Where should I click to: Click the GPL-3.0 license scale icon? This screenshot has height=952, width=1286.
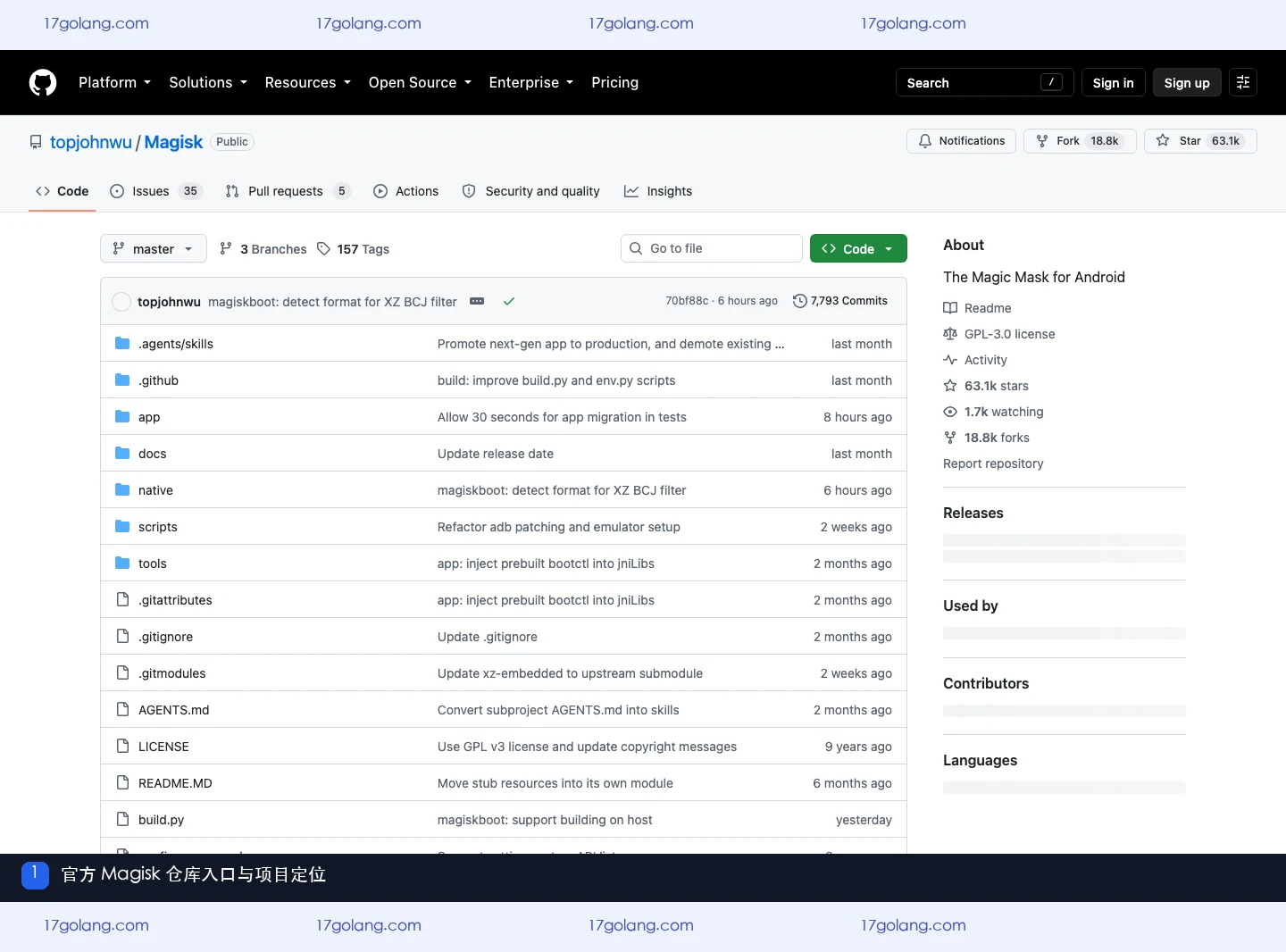pyautogui.click(x=950, y=334)
